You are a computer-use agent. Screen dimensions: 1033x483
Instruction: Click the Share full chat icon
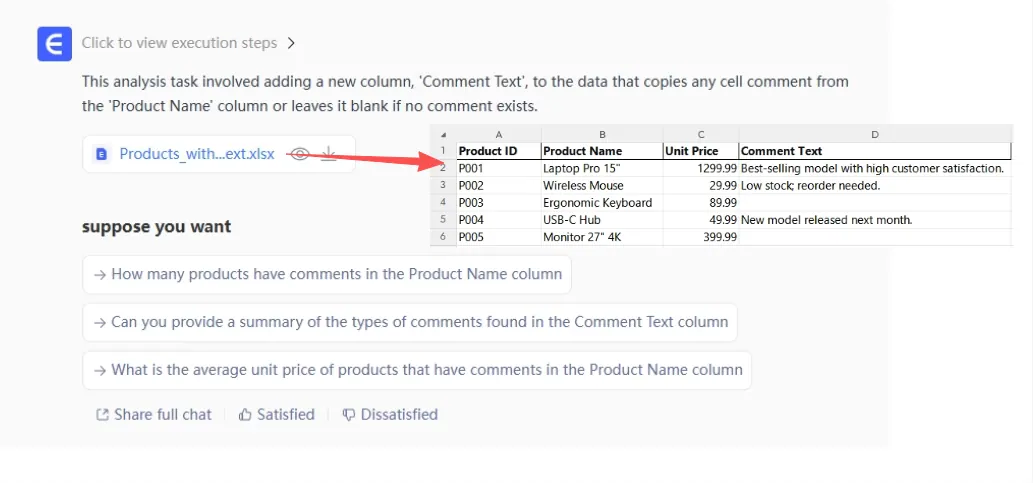coord(102,414)
